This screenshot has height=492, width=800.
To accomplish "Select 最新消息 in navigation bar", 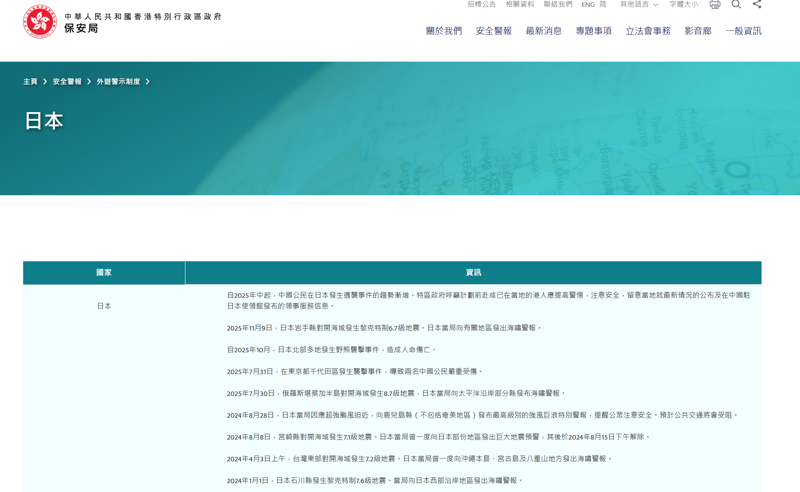I will [544, 31].
